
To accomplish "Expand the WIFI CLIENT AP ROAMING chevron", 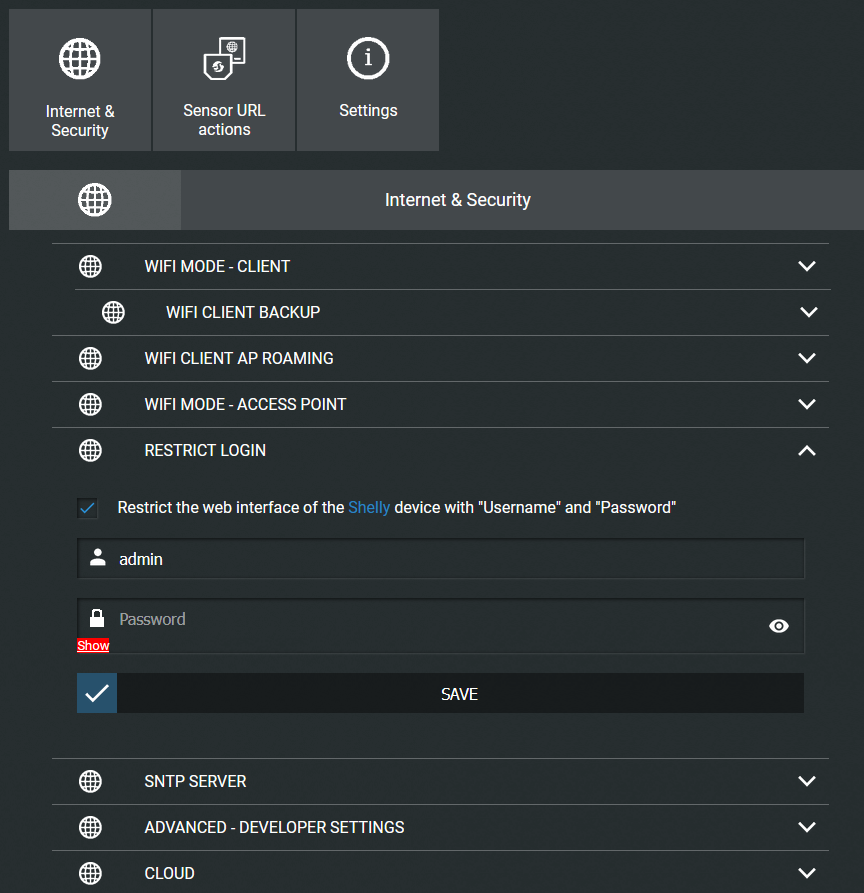I will [807, 358].
